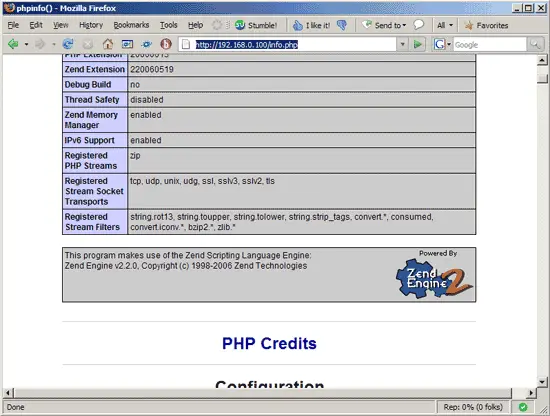Click the I like it! thumbs-up
The width and height of the screenshot is (550, 416).
(311, 25)
